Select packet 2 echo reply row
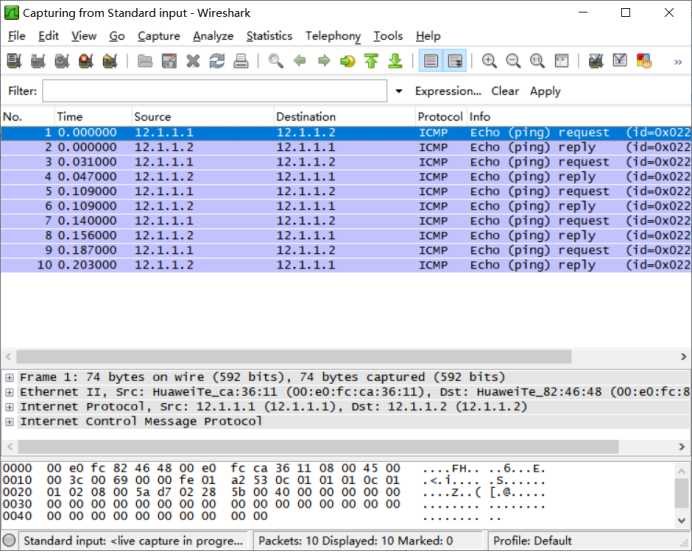The height and width of the screenshot is (552, 692). click(x=346, y=147)
